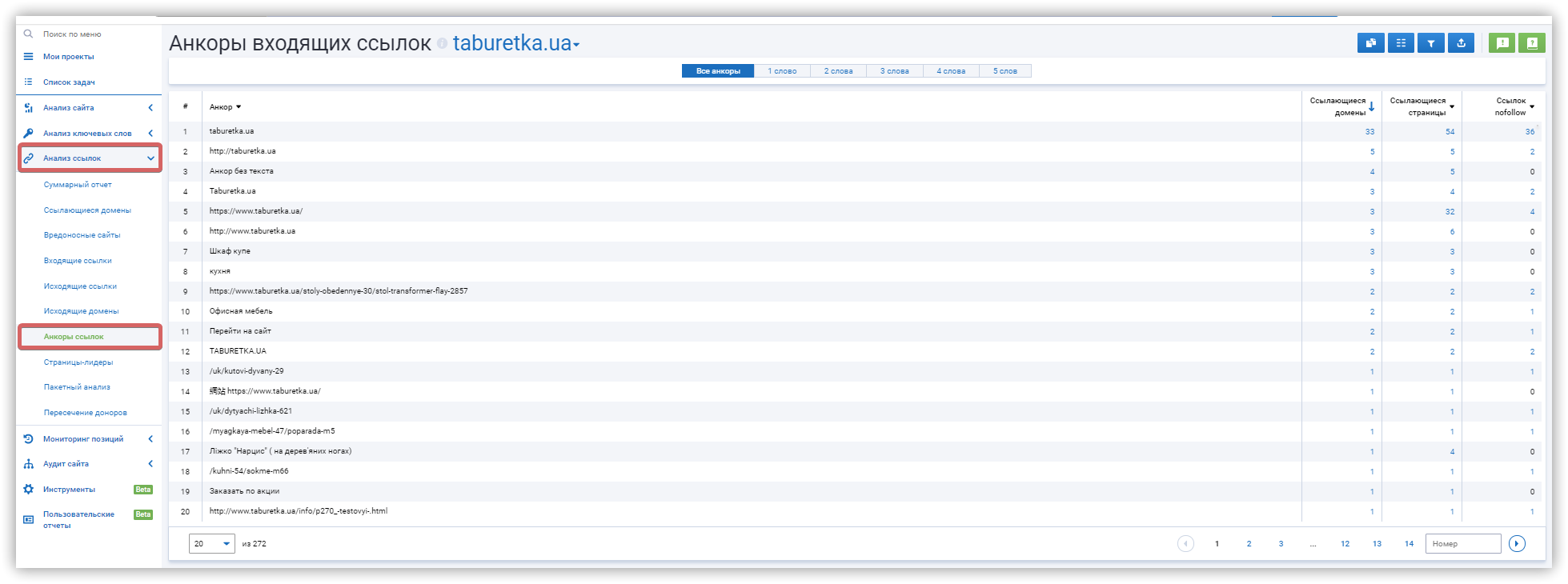The image size is (1568, 584).
Task: Click the Офисная мебель anchor row text
Action: pos(241,311)
